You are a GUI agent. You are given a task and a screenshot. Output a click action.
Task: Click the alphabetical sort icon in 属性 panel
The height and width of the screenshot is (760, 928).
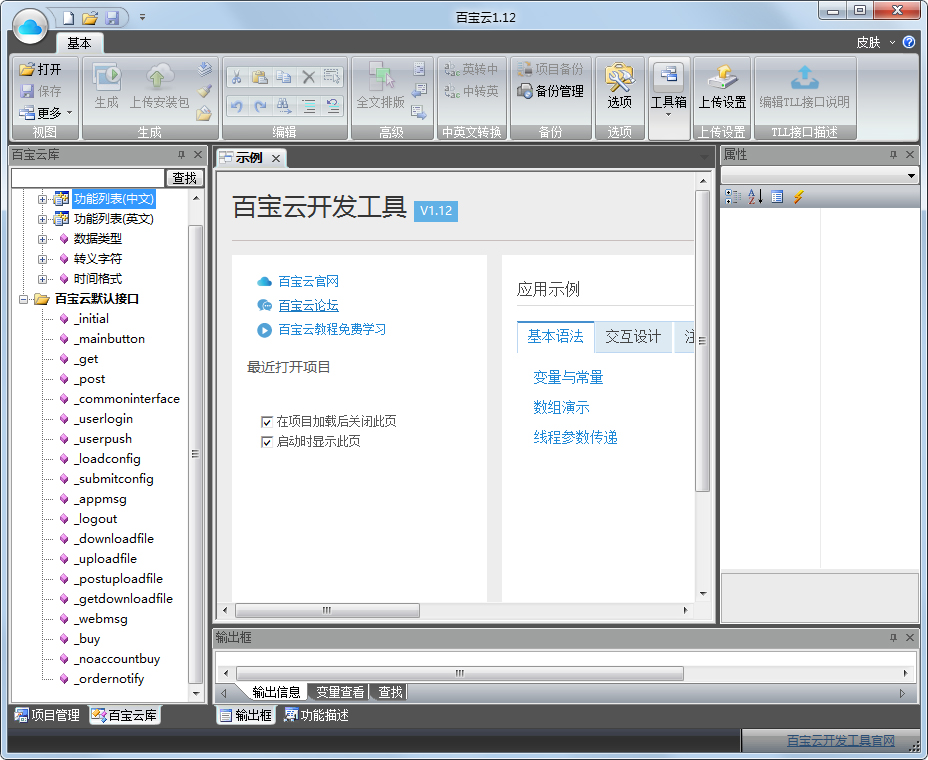(x=755, y=197)
